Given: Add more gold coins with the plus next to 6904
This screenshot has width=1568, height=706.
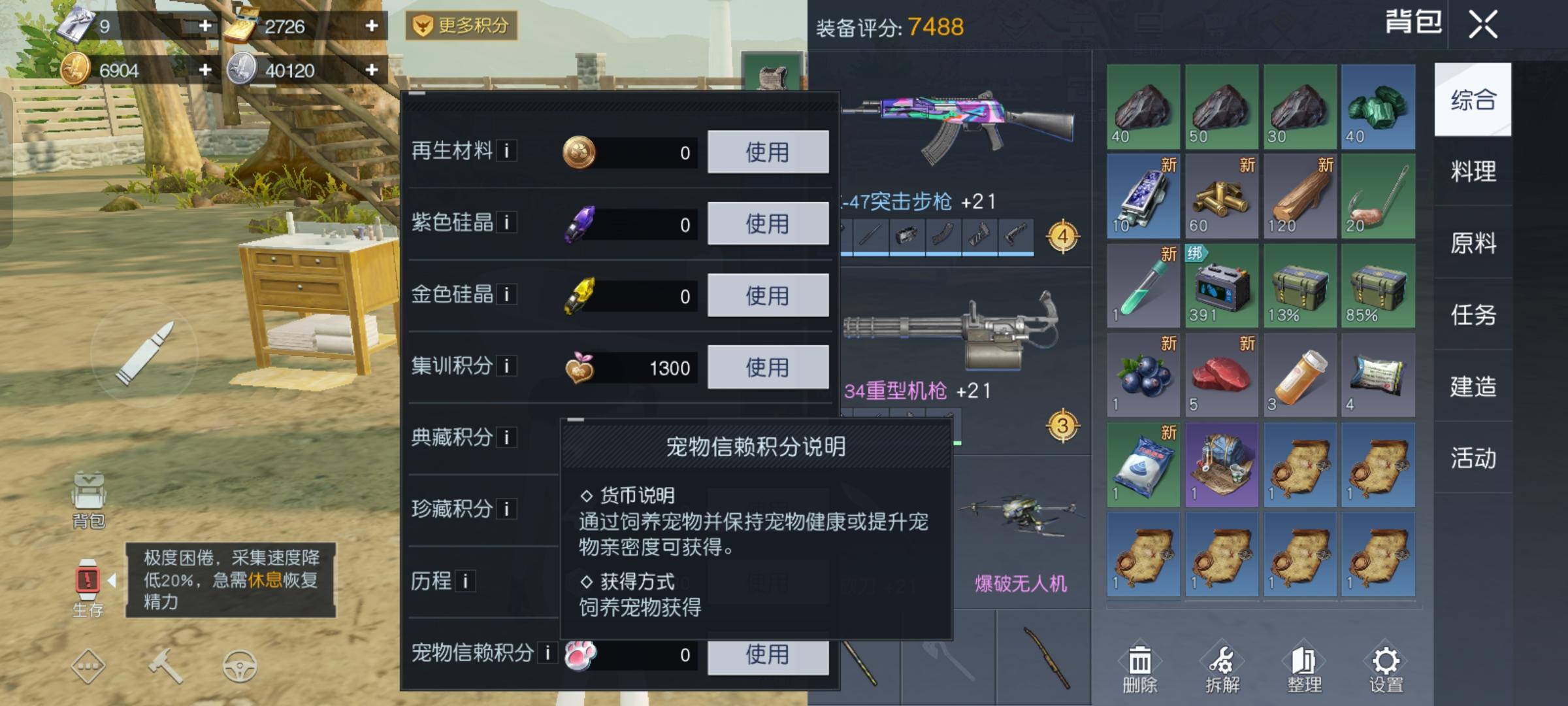Looking at the screenshot, I should (x=204, y=70).
